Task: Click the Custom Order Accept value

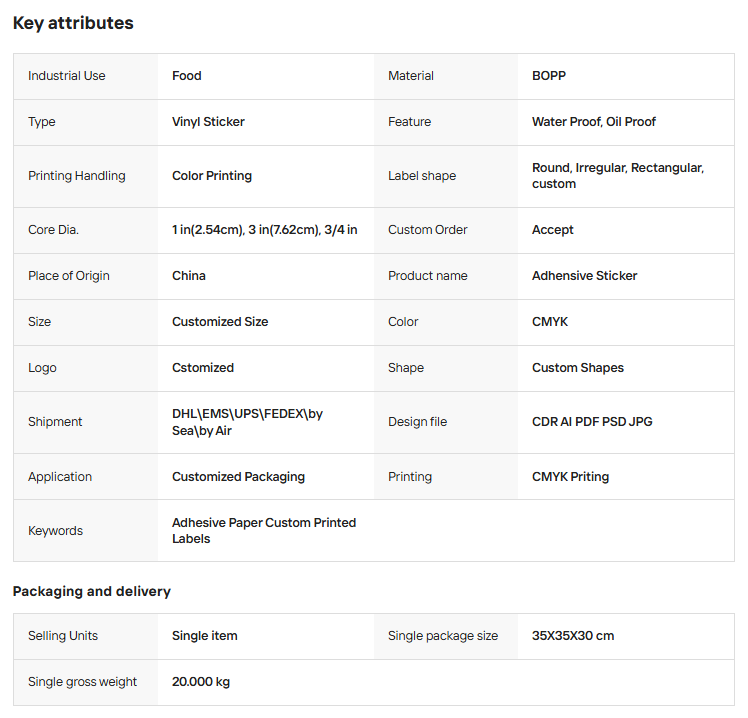Action: tap(553, 230)
